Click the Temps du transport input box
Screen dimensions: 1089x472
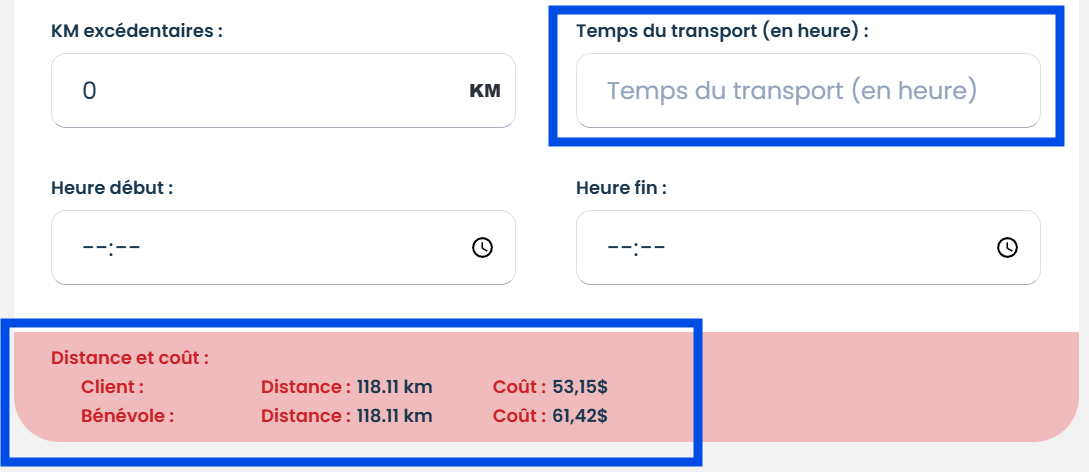(x=808, y=91)
